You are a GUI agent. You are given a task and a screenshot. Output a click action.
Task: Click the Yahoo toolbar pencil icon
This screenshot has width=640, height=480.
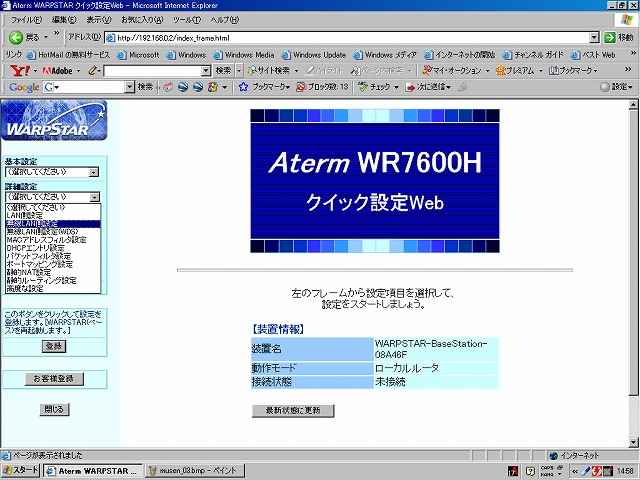pyautogui.click(x=92, y=71)
